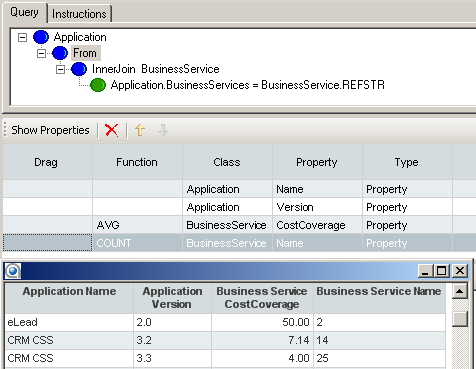Collapse the Application tree node
Image resolution: width=476 pixels, height=369 pixels.
(22, 37)
